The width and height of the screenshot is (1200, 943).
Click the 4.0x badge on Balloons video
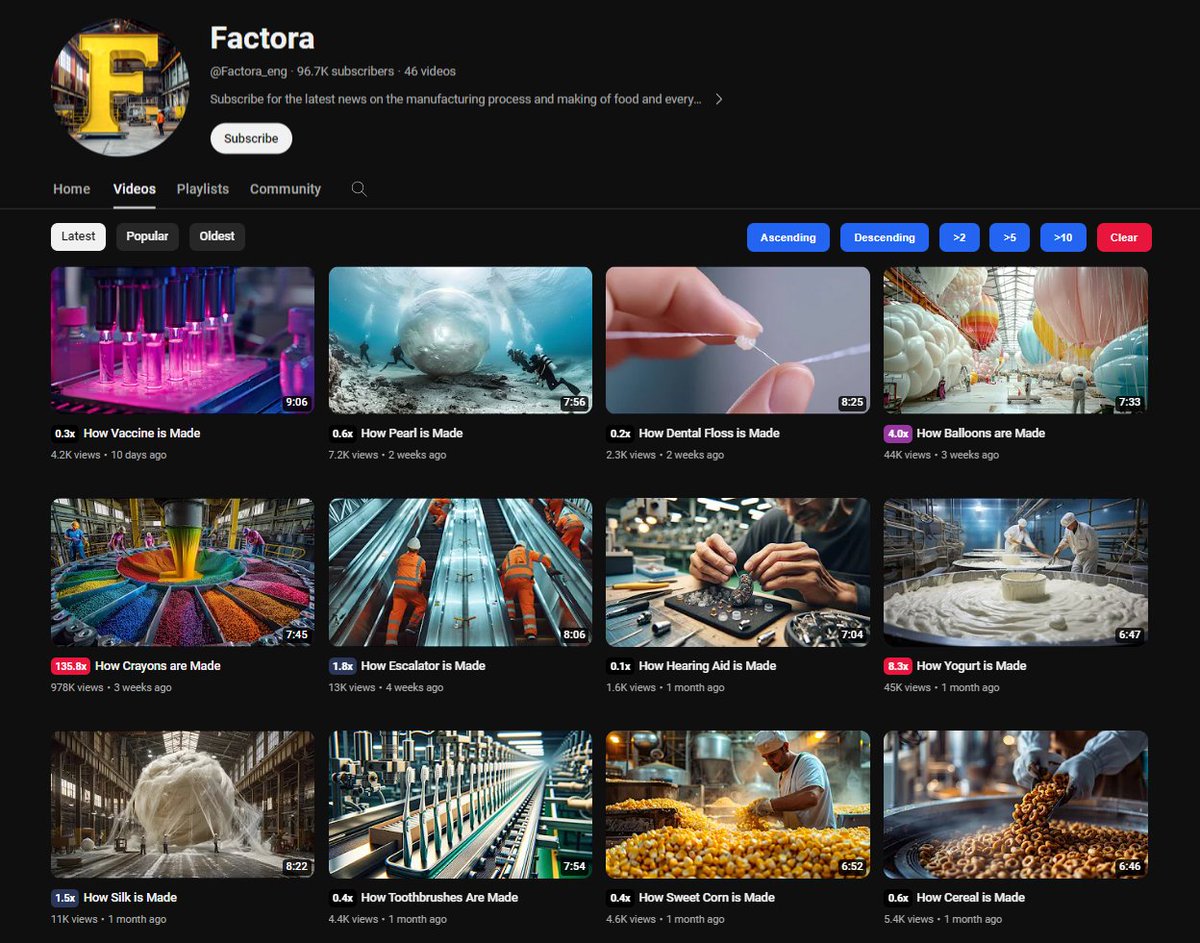898,433
